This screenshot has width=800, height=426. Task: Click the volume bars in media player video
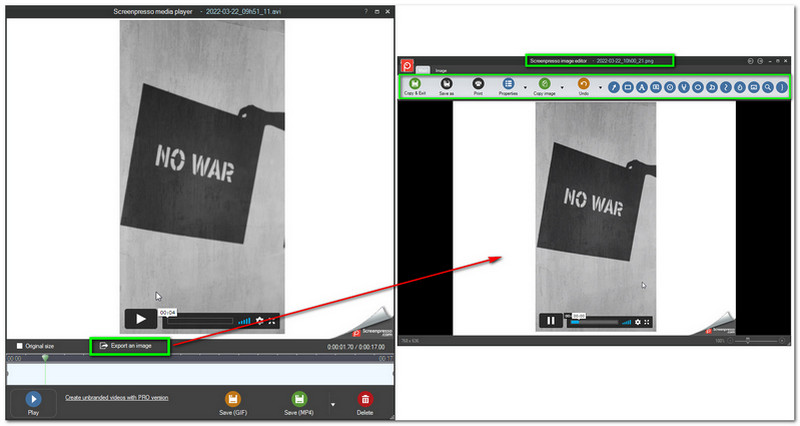[x=244, y=321]
